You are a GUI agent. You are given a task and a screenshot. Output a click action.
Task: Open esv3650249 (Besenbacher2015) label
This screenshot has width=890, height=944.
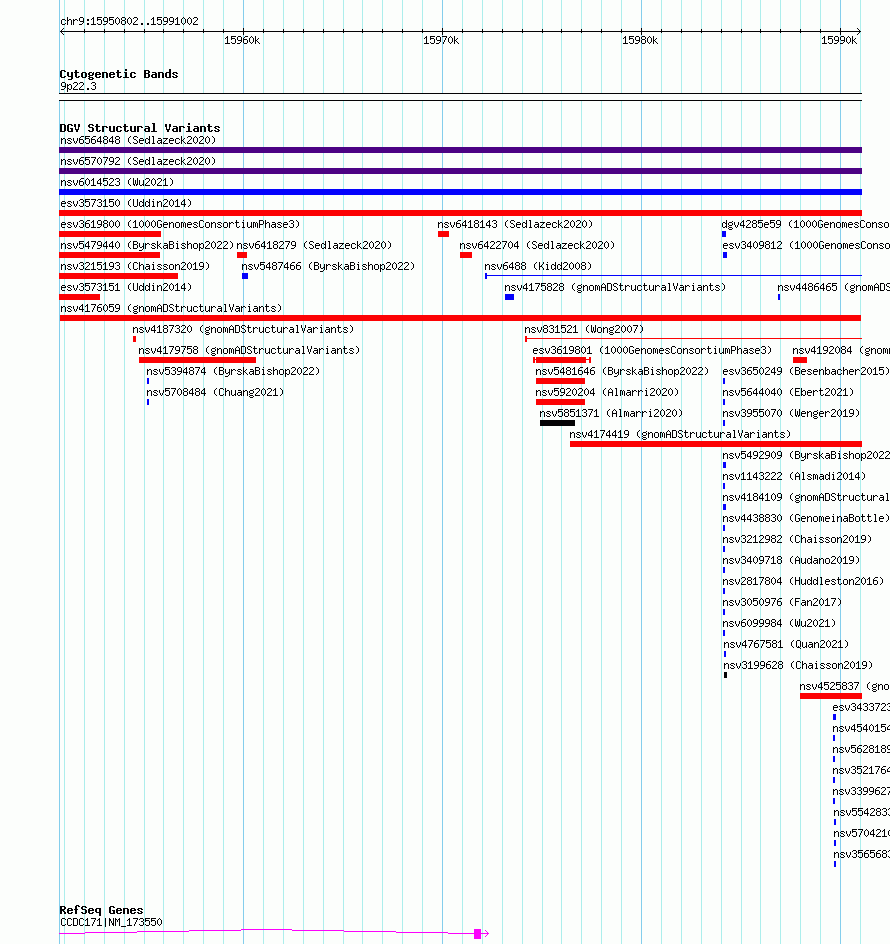[806, 371]
